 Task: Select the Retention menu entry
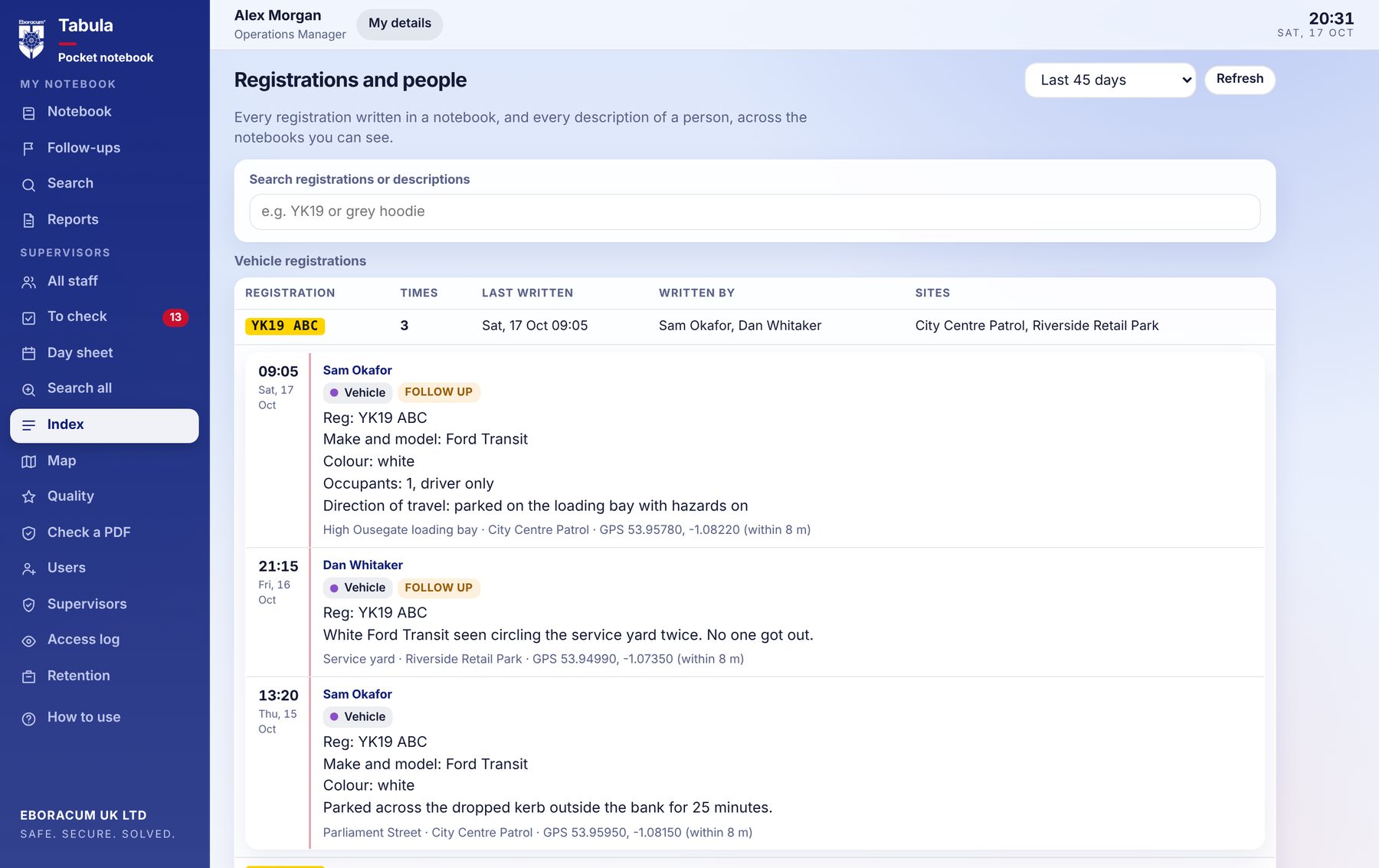point(104,676)
